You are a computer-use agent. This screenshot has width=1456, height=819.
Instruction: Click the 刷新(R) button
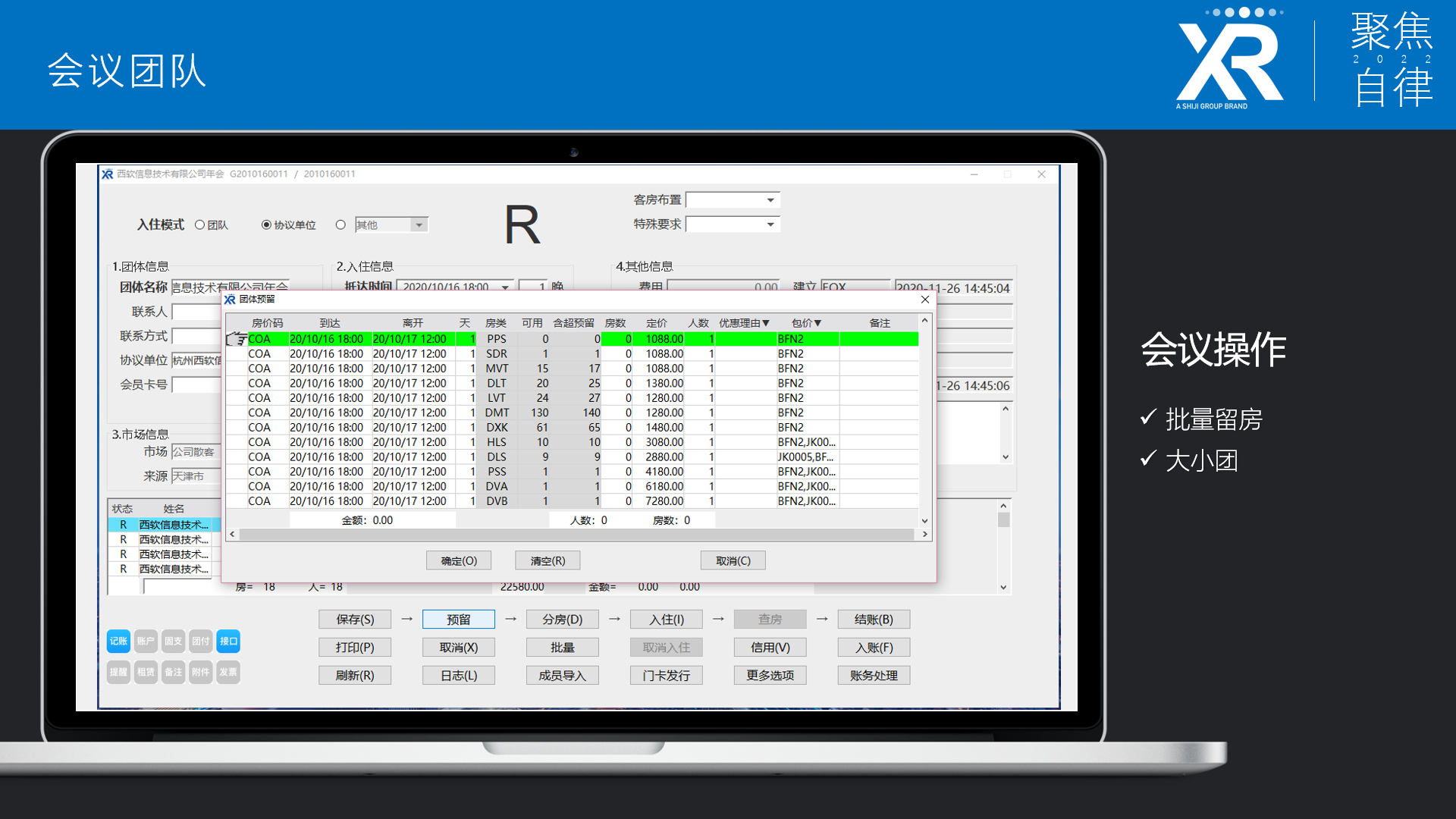click(x=355, y=676)
